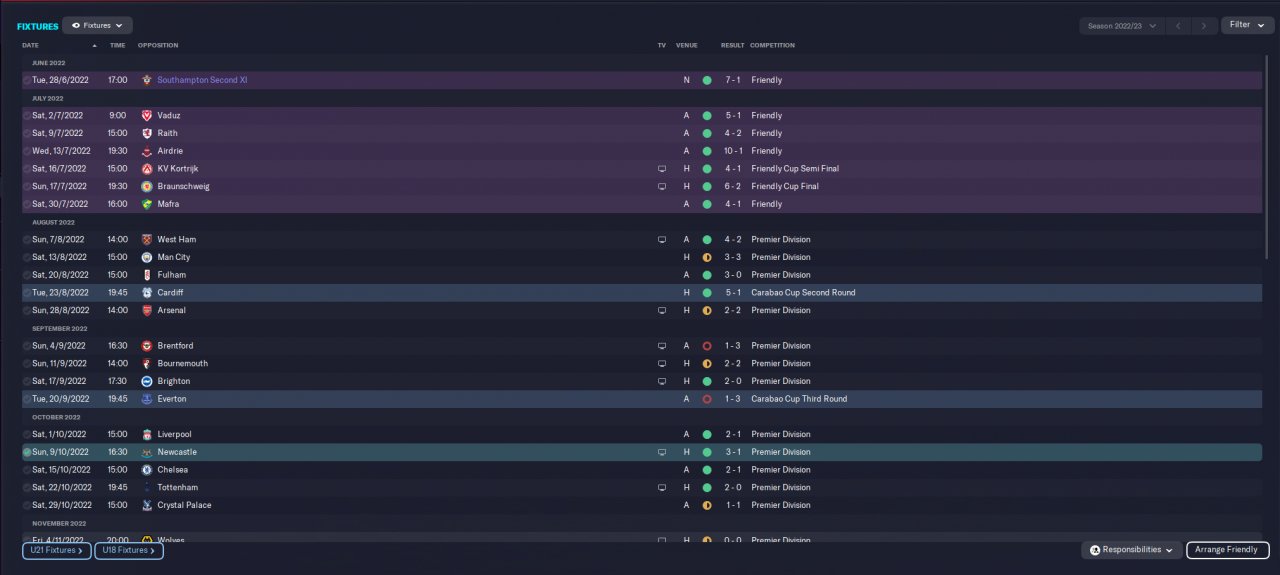
Task: Click the green win indicator for Cardiff match
Action: (706, 293)
